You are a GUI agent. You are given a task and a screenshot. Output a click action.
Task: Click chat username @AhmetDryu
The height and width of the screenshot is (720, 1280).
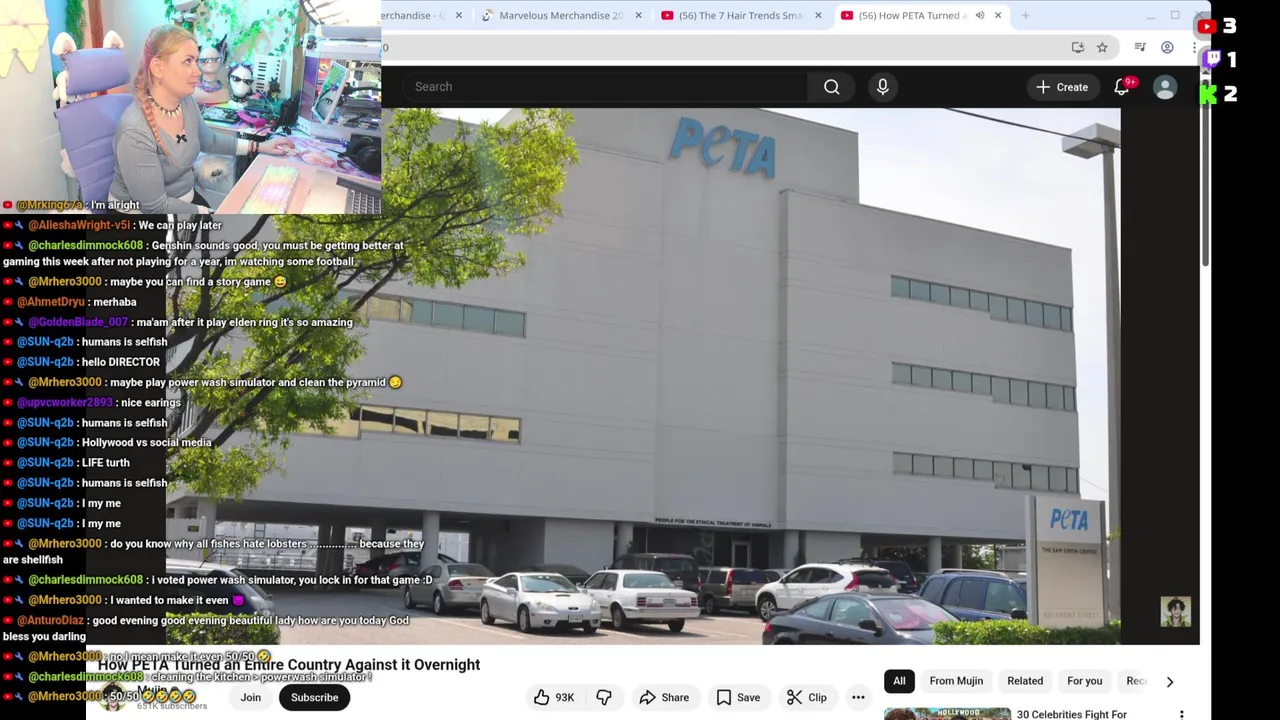(x=51, y=302)
